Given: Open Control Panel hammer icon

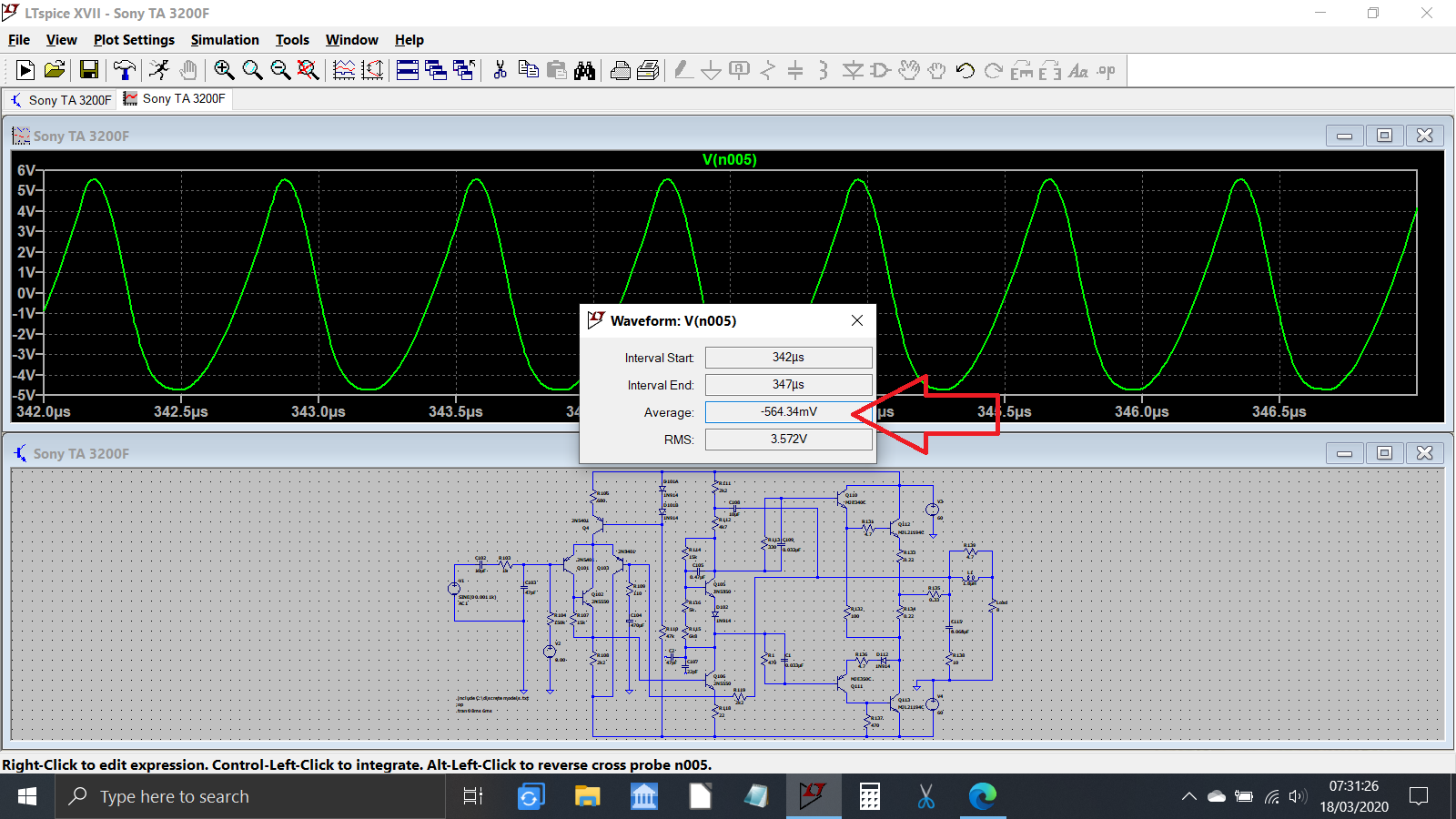Looking at the screenshot, I should 125,70.
